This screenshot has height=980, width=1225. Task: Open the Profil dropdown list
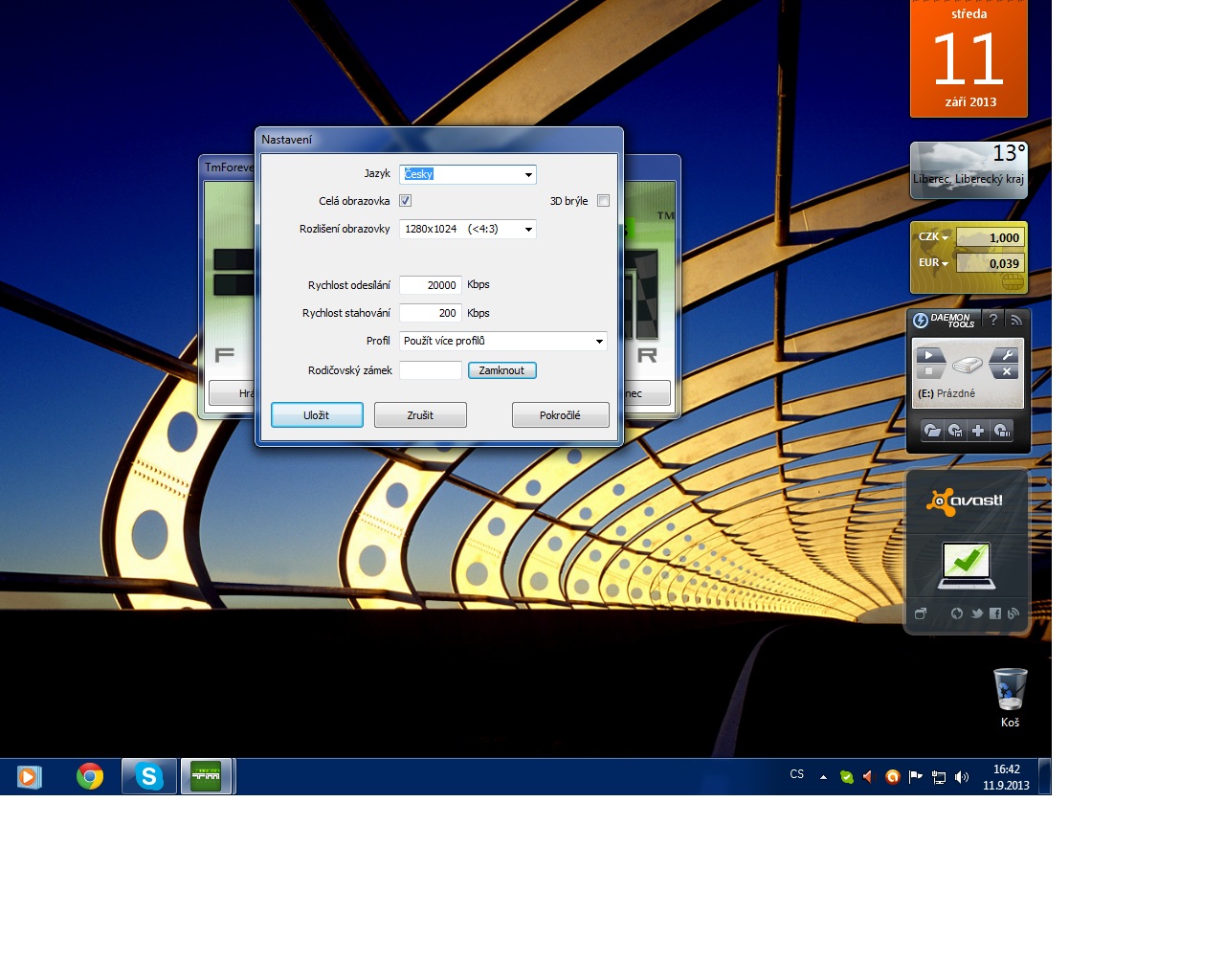599,342
